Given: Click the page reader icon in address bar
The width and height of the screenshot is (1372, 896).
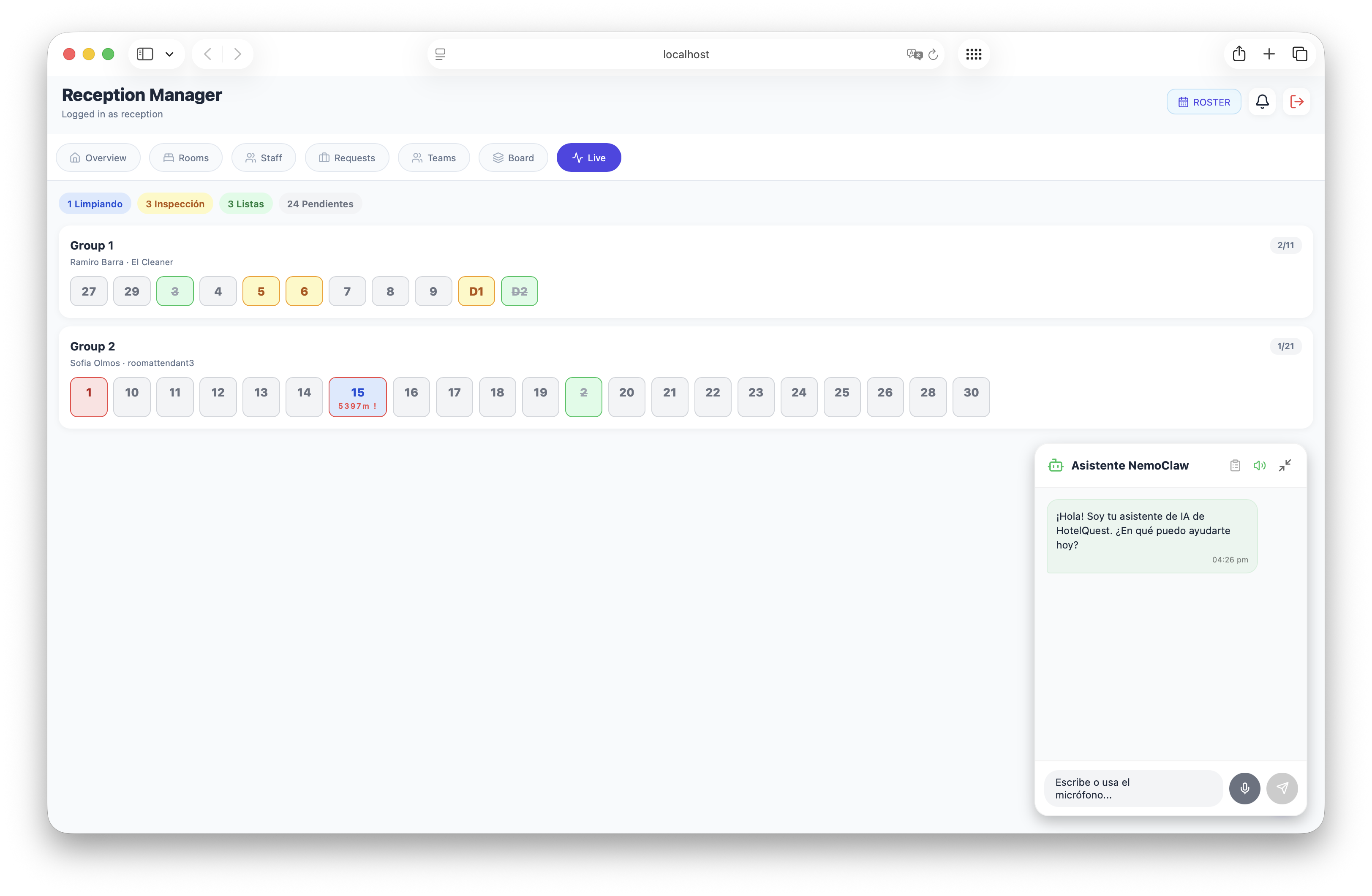Looking at the screenshot, I should coord(441,54).
